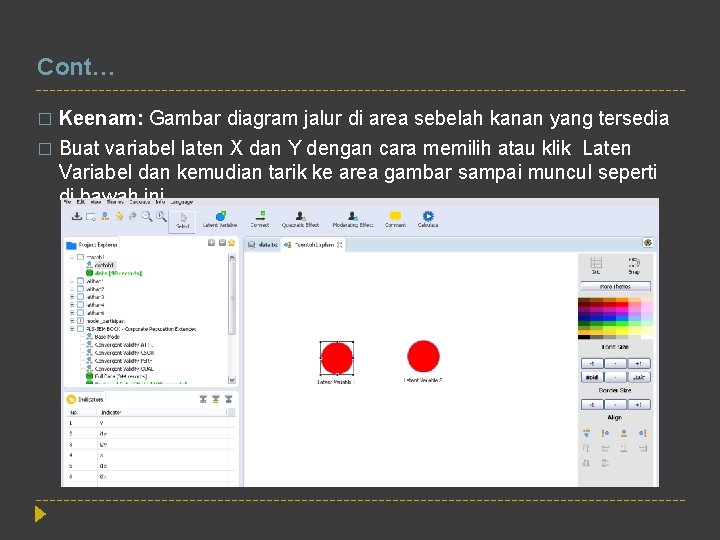Open the Language menu

(182, 202)
